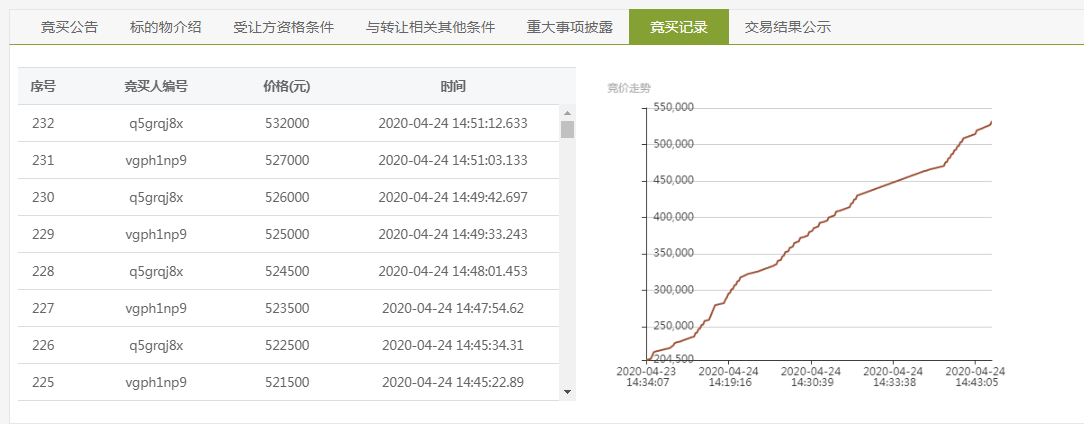Screen dimensions: 1084x424
Task: Click the 350,000 y-axis label
Action: pos(674,254)
